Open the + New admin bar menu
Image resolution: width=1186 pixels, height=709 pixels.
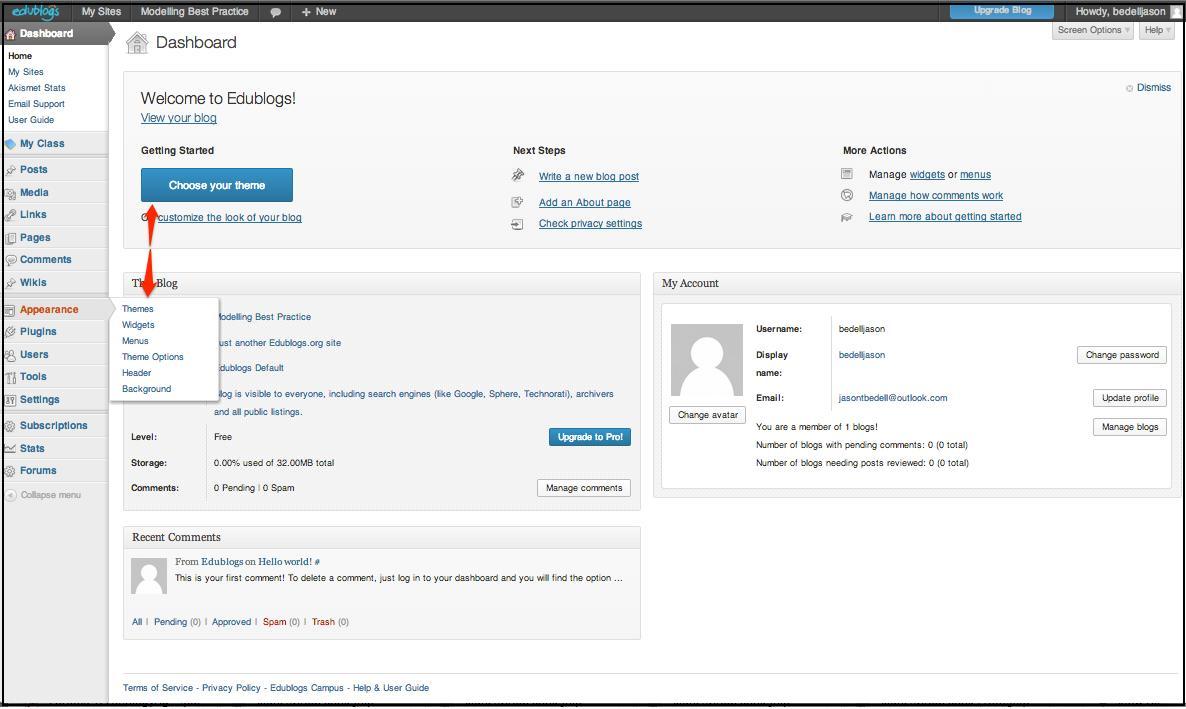(319, 11)
